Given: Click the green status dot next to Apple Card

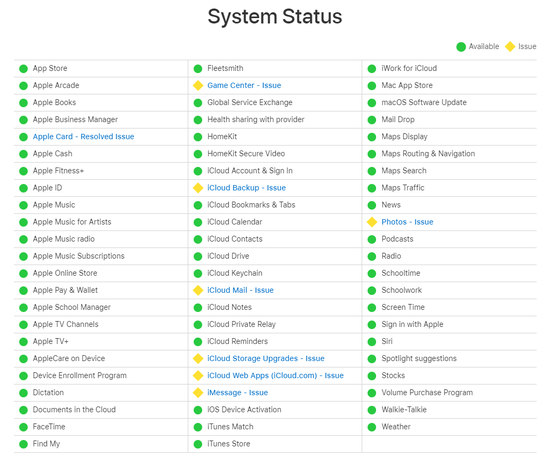Looking at the screenshot, I should pyautogui.click(x=24, y=137).
